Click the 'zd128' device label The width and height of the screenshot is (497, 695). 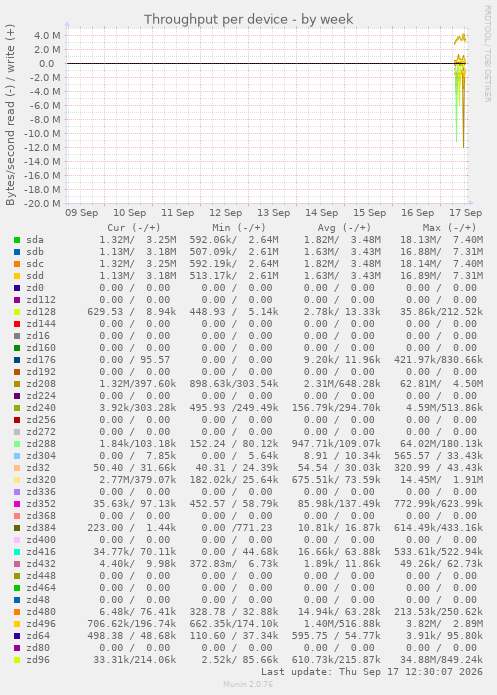[41, 312]
